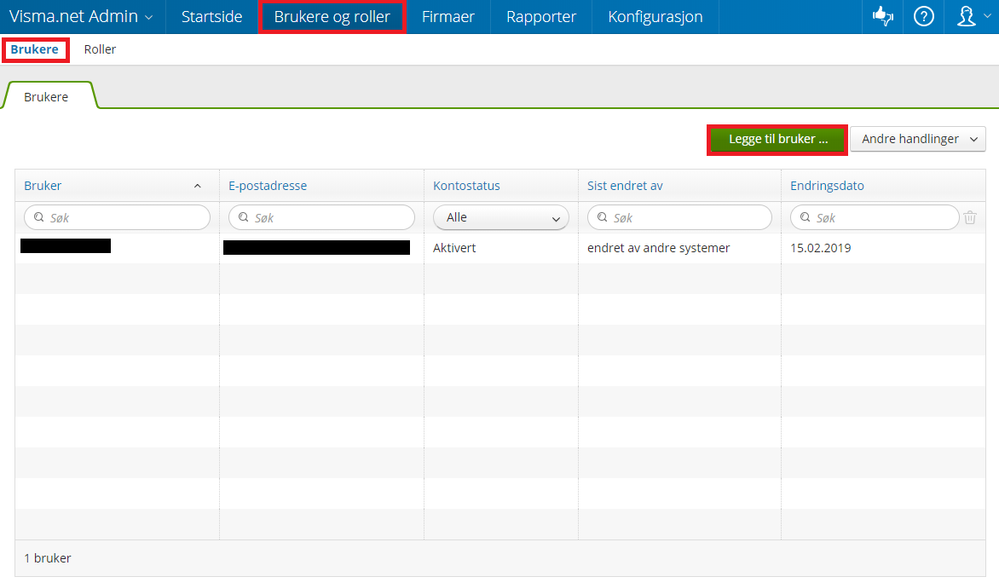999x588 pixels.
Task: Click the Legge til bruker button
Action: [777, 139]
